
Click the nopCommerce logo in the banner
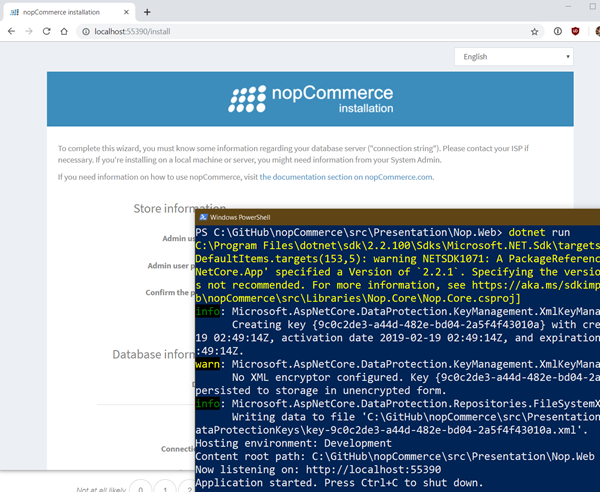(310, 99)
